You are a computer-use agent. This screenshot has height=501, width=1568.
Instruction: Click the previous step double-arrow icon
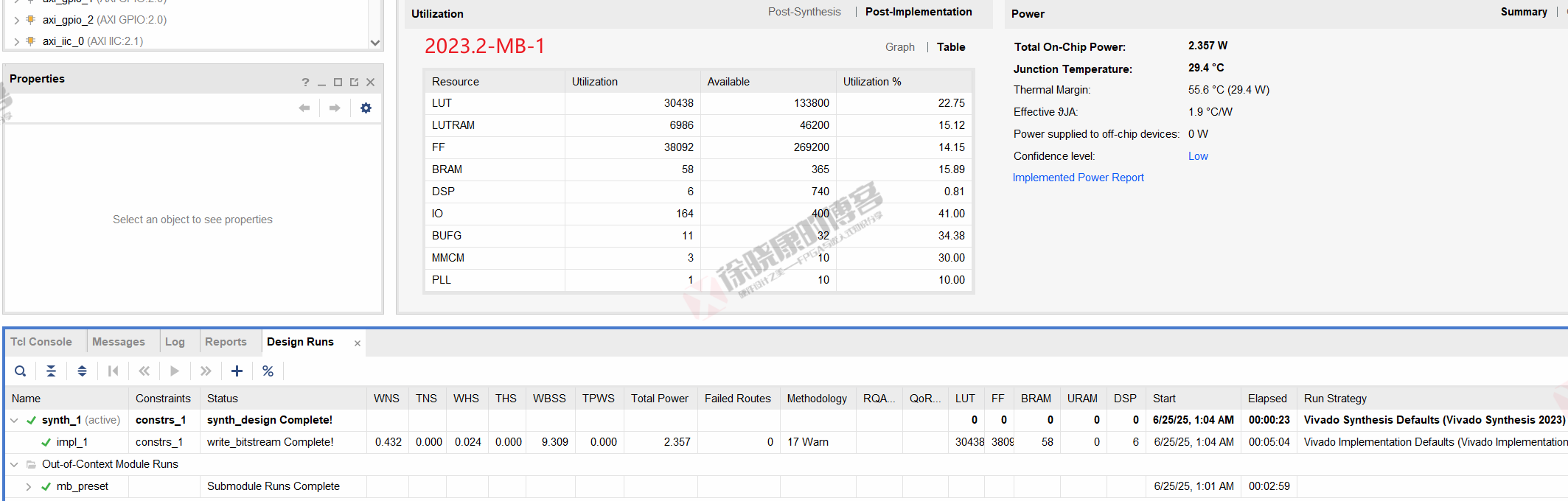pyautogui.click(x=144, y=371)
